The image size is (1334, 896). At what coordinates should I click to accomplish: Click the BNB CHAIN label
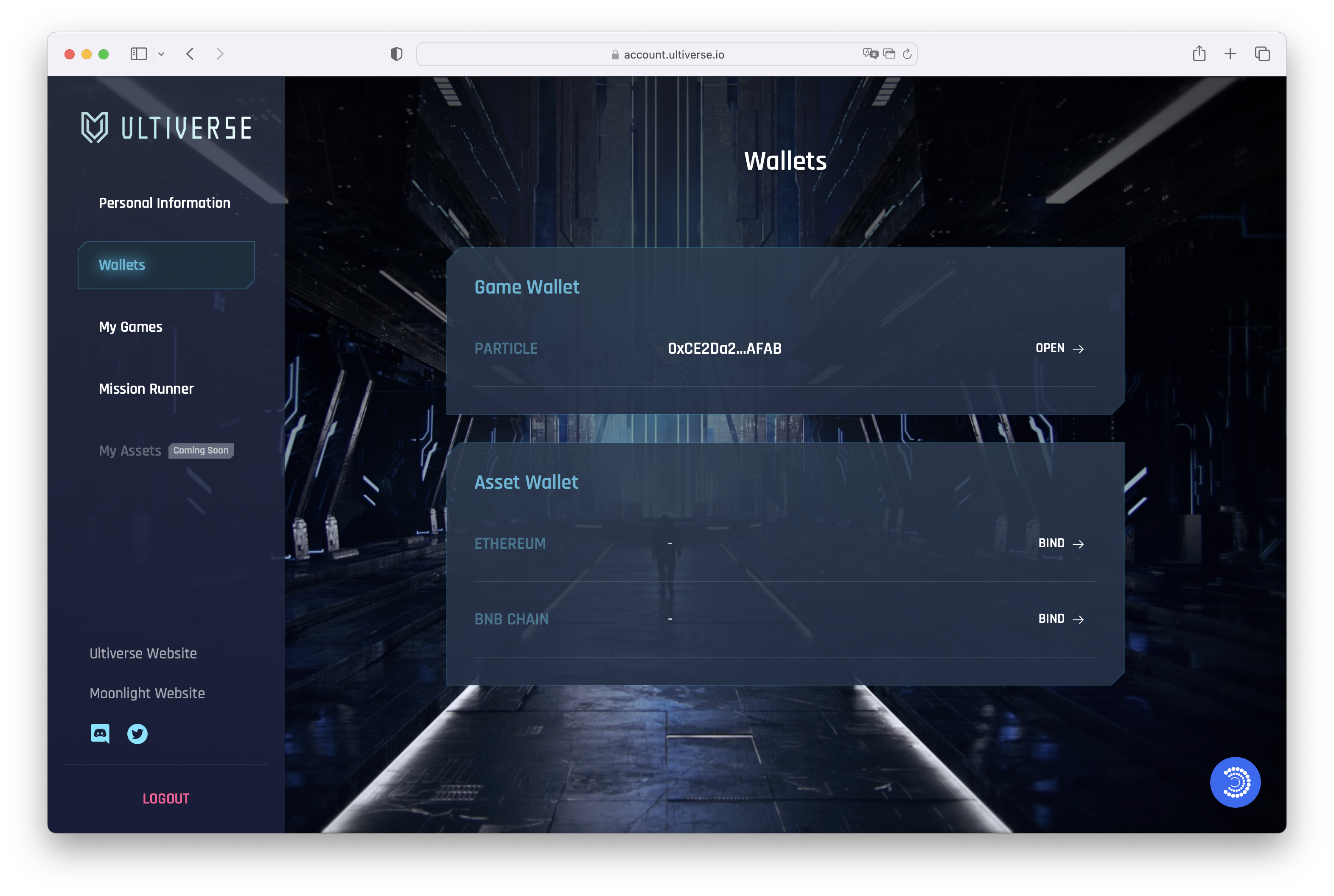512,619
